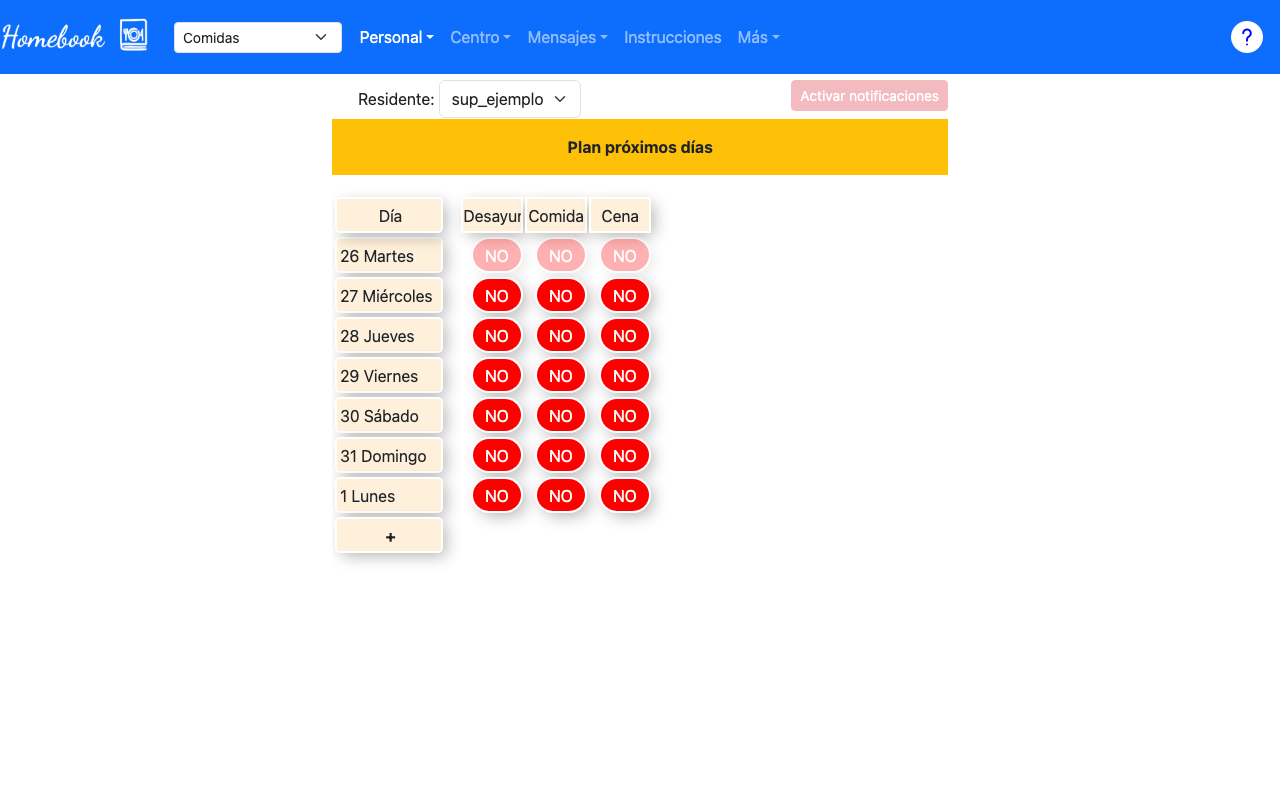Toggle Cena NO for 30 Sábado

pyautogui.click(x=625, y=416)
